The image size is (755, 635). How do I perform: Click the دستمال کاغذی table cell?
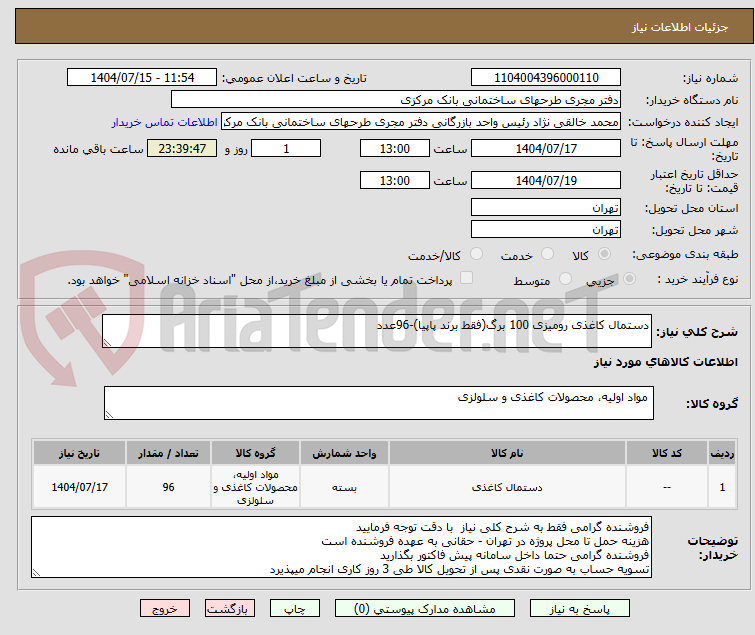click(x=507, y=487)
